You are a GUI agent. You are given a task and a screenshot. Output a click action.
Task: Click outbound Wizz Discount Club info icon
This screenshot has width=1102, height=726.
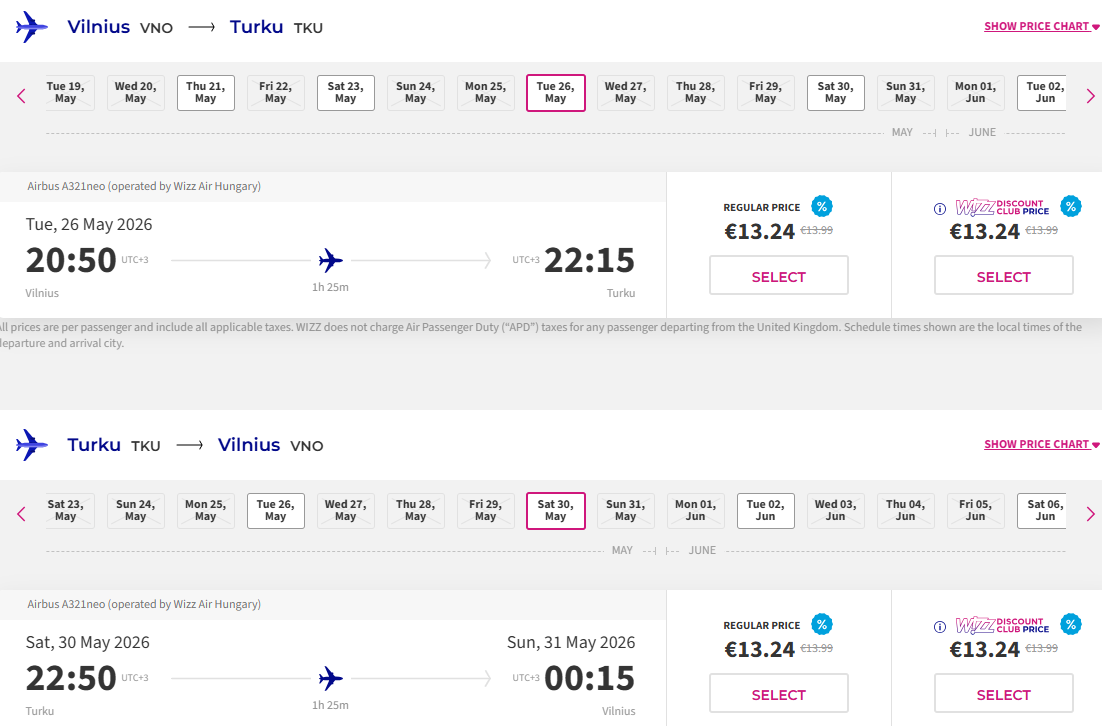pyautogui.click(x=940, y=209)
